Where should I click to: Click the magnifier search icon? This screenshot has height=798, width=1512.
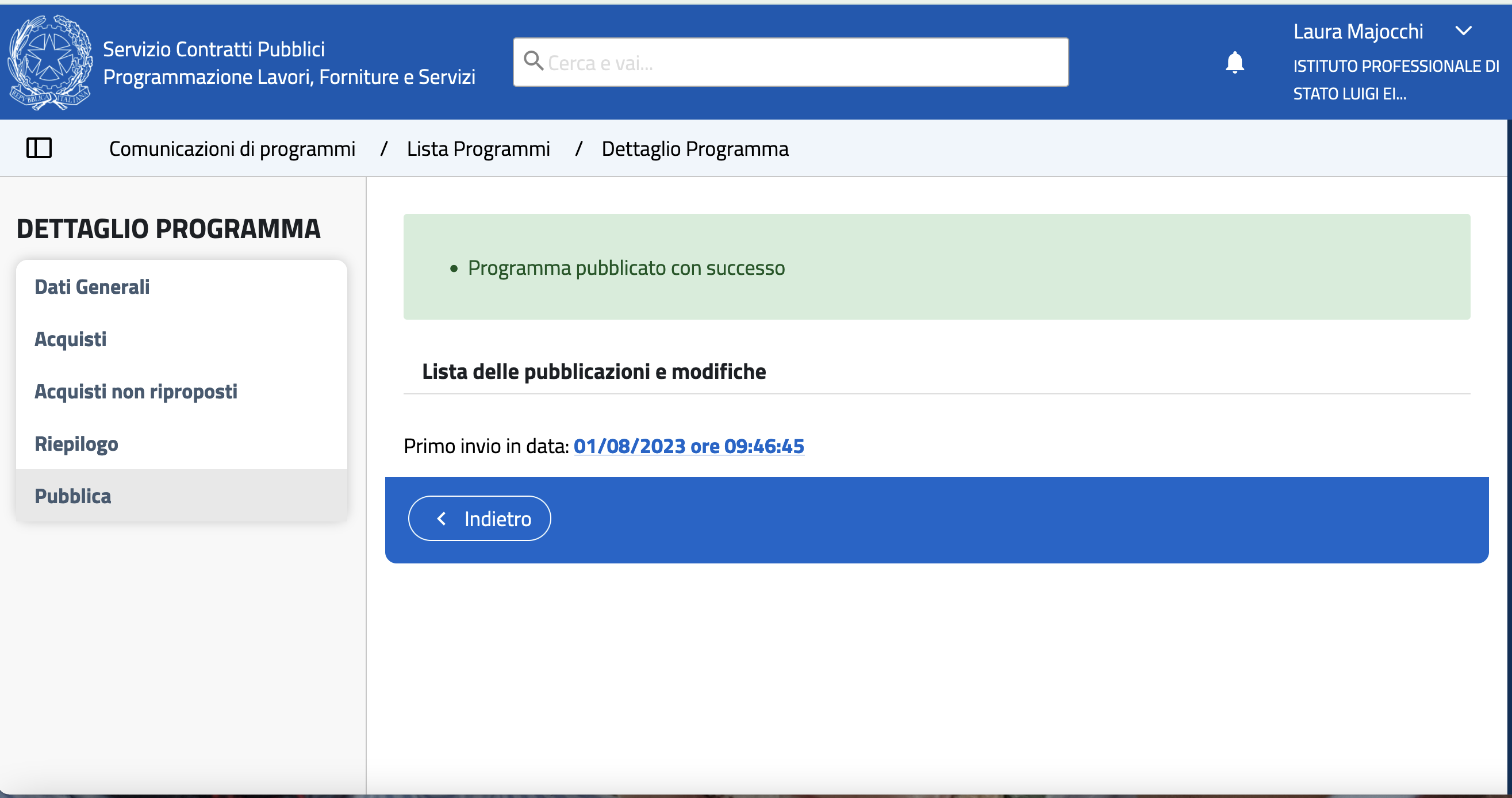(x=533, y=60)
